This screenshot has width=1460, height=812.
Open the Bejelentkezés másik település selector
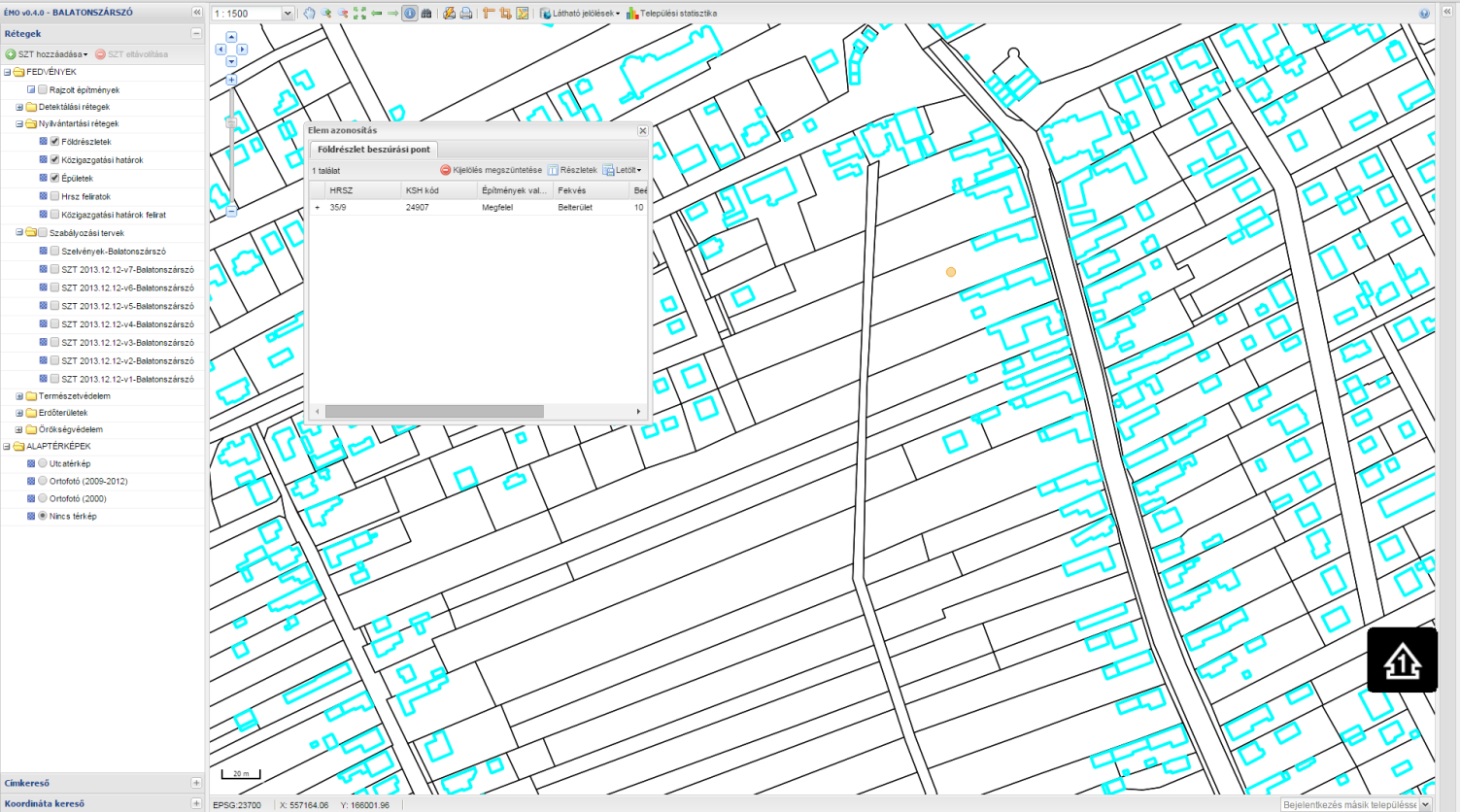click(1356, 804)
